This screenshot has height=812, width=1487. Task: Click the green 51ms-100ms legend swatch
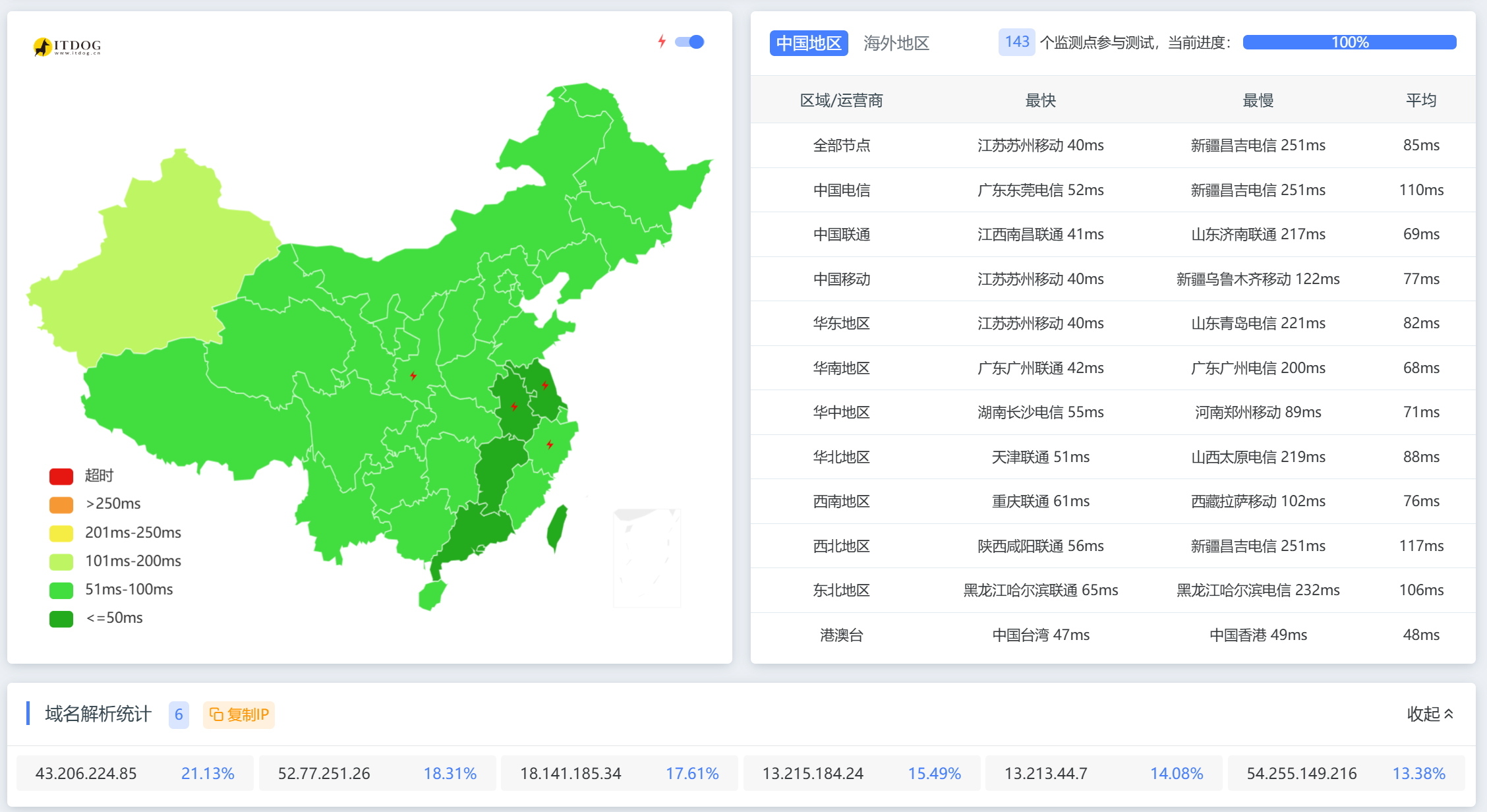click(x=61, y=590)
